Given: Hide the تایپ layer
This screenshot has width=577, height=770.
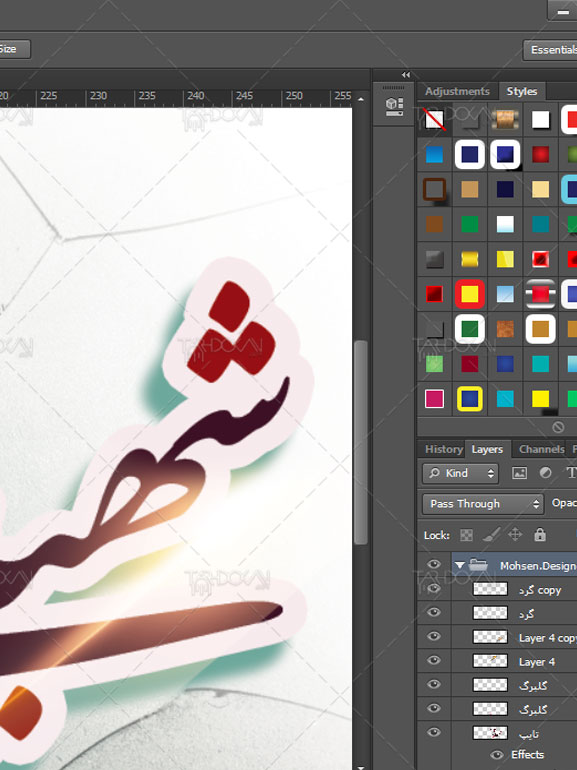Looking at the screenshot, I should tap(434, 733).
